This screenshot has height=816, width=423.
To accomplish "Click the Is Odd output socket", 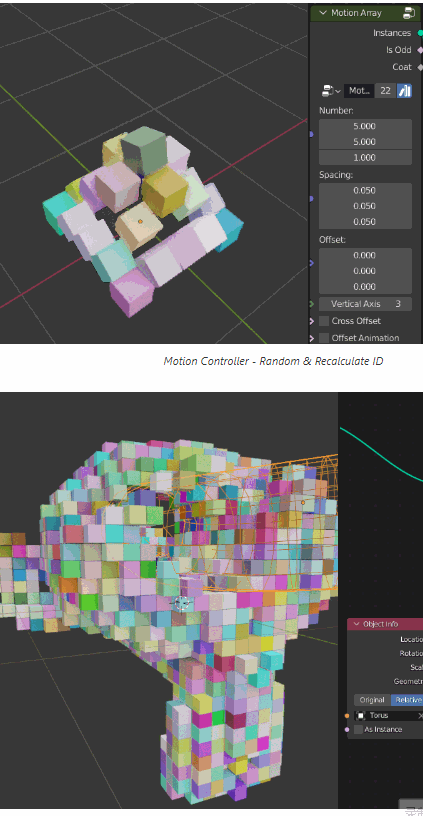I will (420, 50).
